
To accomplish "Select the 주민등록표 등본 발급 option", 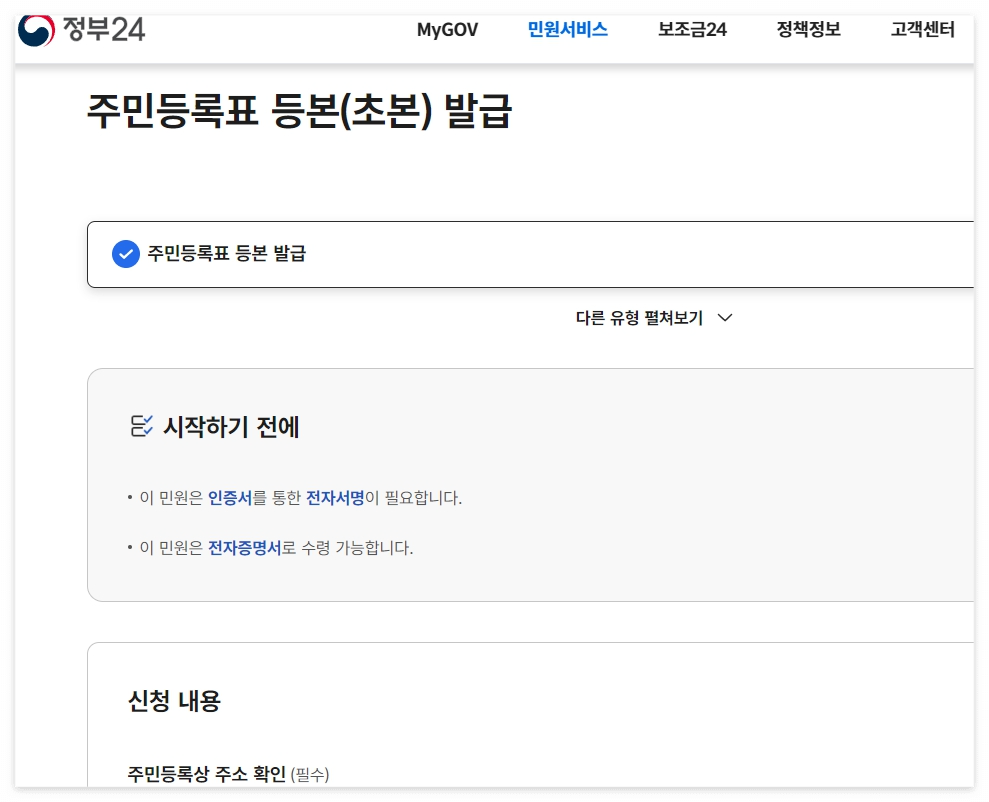I will click(x=226, y=254).
